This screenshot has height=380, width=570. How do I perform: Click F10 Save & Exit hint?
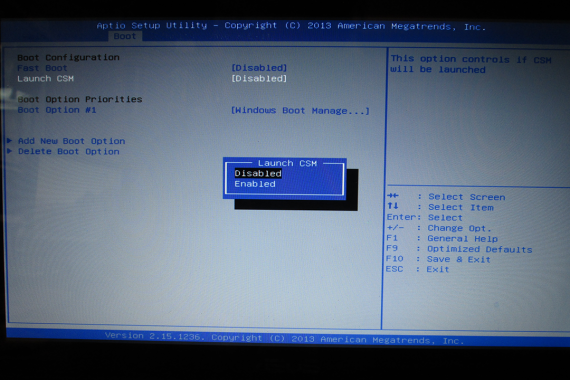tap(438, 259)
